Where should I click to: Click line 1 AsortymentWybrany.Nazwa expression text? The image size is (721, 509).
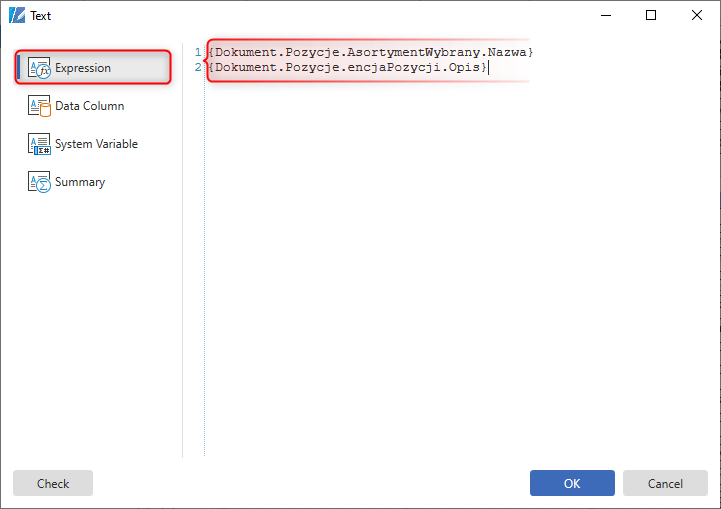[371, 52]
